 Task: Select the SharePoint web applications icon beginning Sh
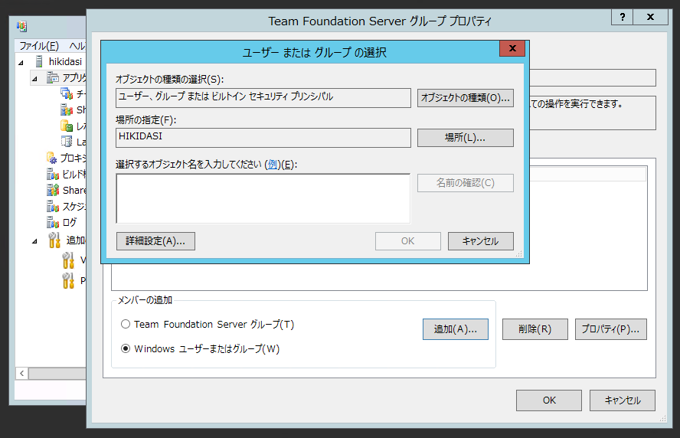(x=66, y=110)
